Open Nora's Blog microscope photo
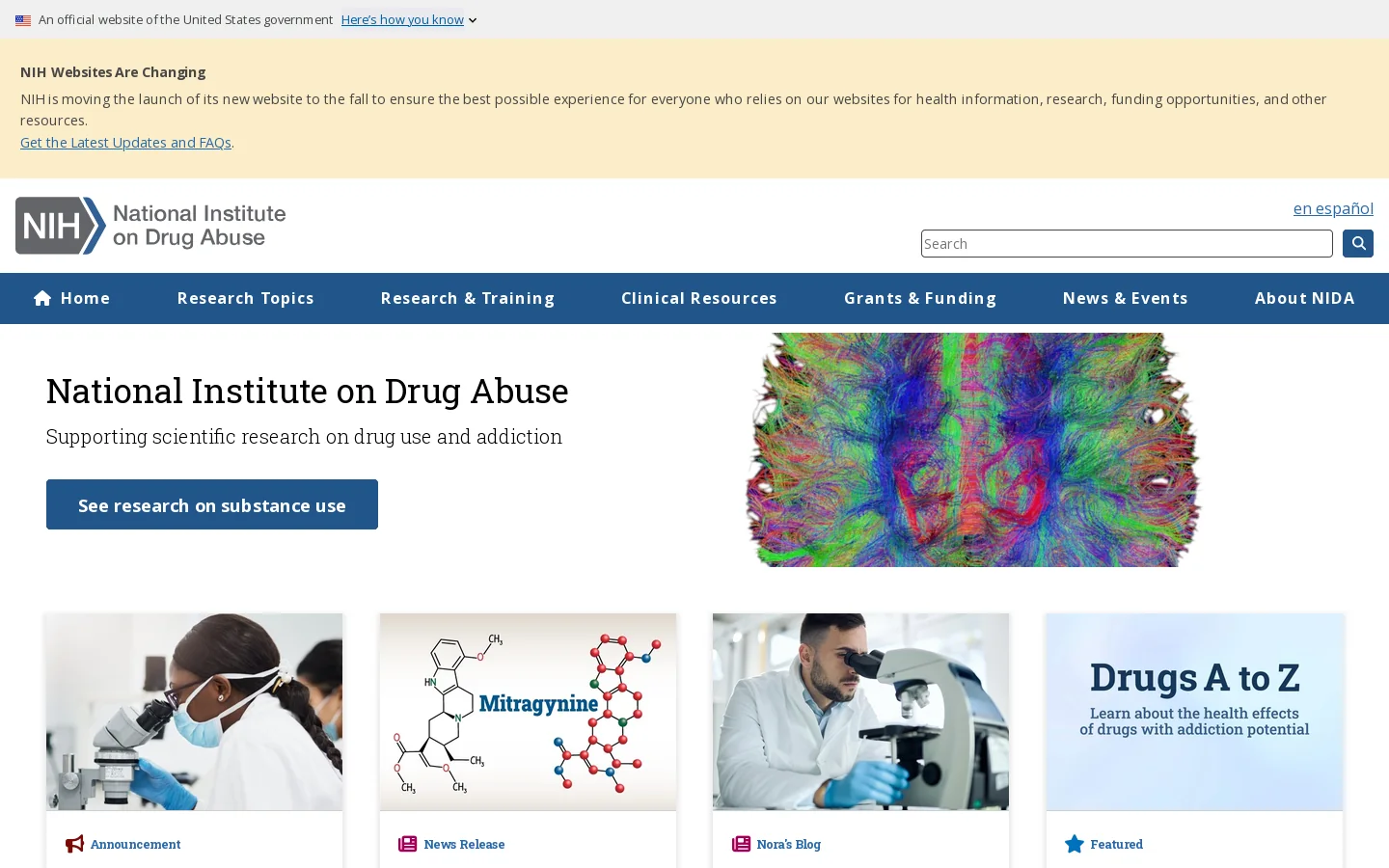This screenshot has width=1389, height=868. (x=860, y=712)
